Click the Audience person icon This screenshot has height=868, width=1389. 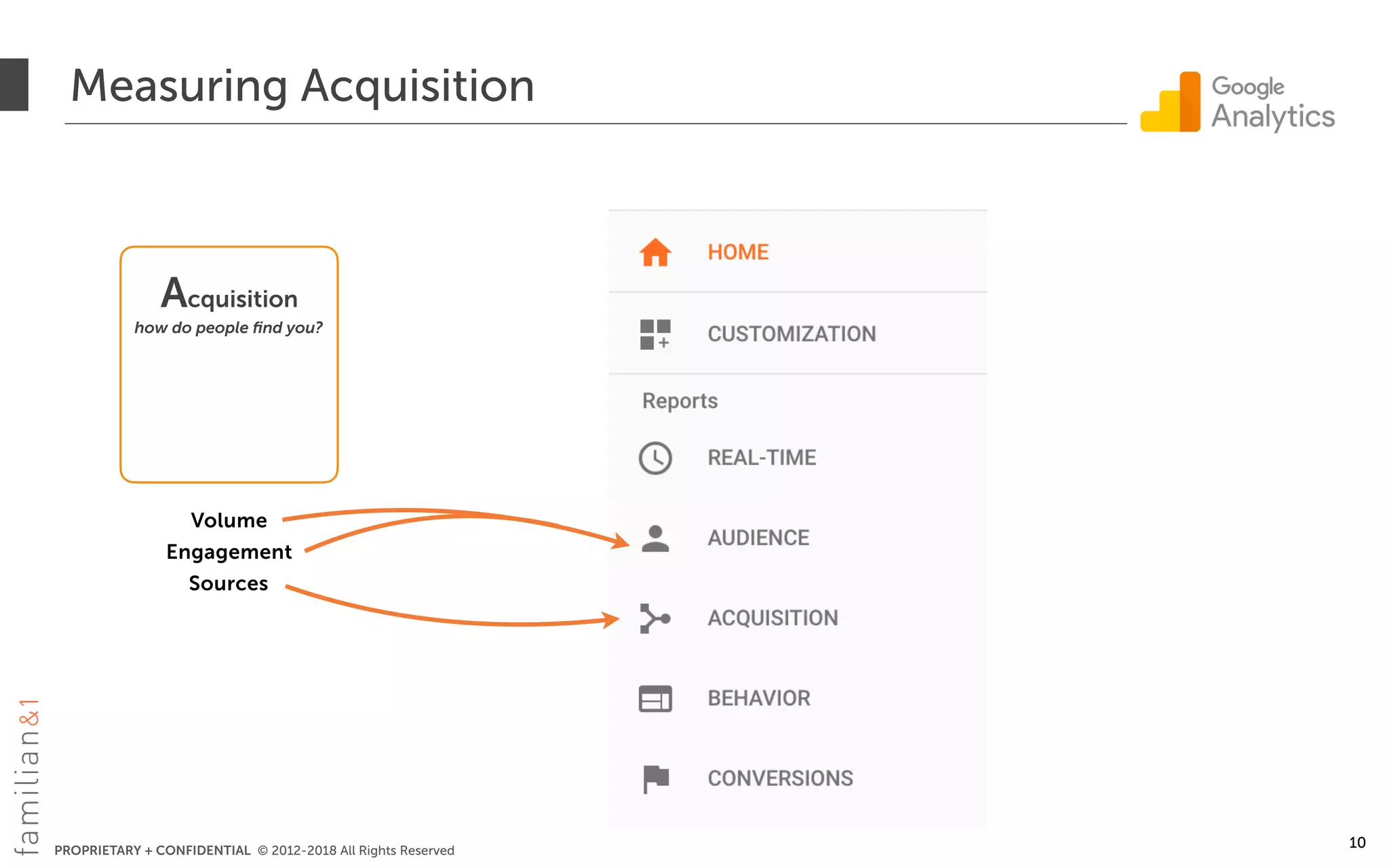point(655,538)
